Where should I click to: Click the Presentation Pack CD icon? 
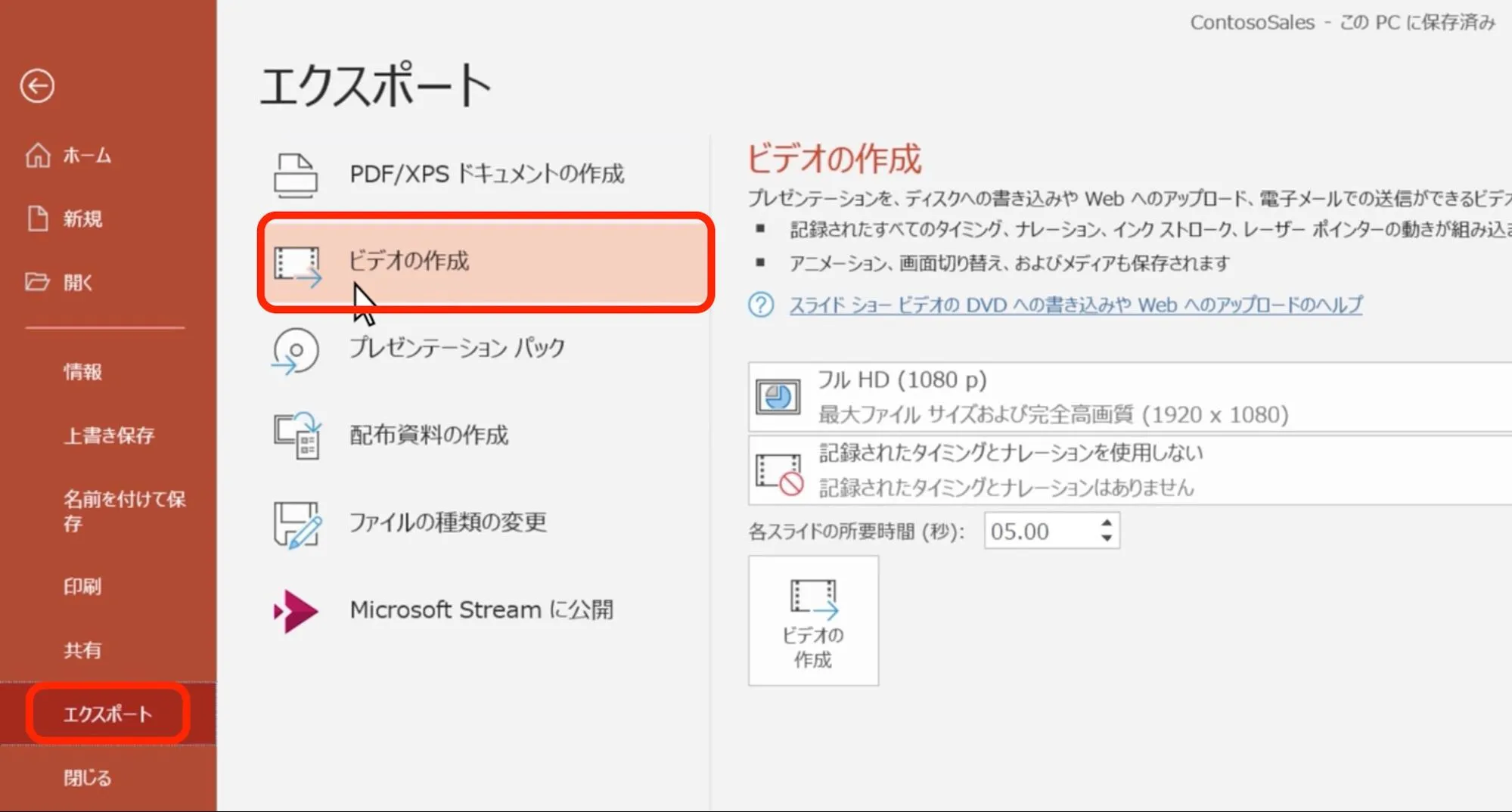click(296, 351)
